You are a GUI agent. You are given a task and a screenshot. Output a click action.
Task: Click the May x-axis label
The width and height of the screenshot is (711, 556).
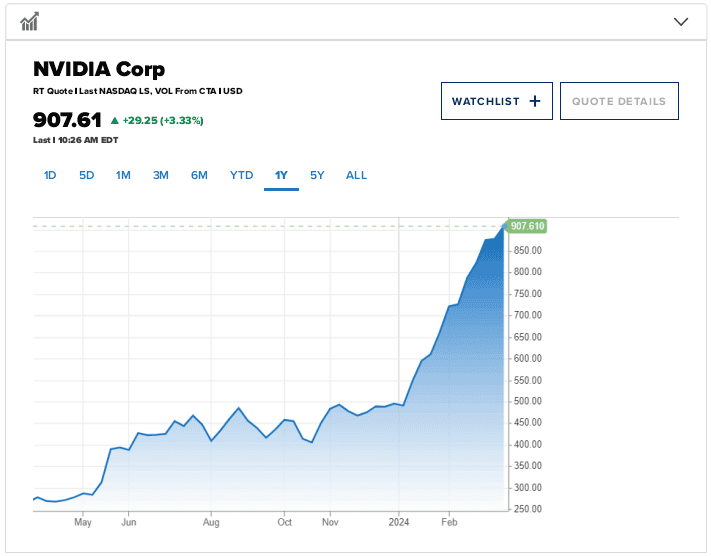point(83,522)
